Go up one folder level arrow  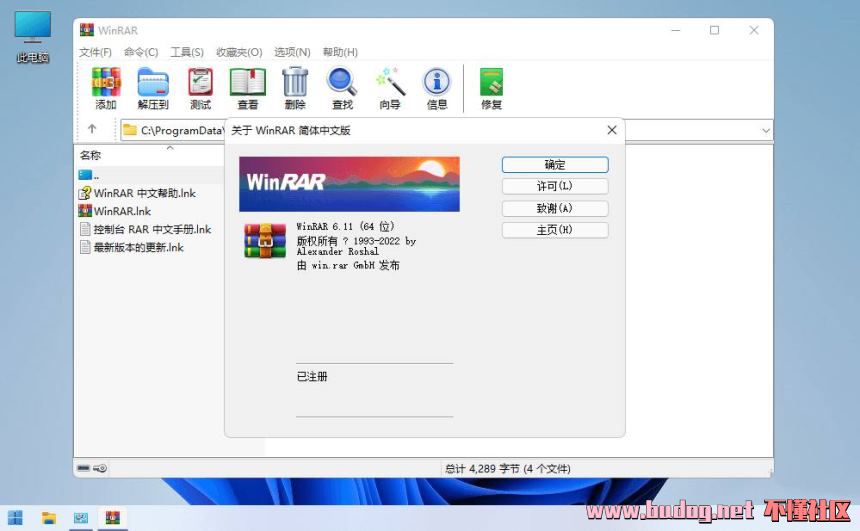pos(92,130)
